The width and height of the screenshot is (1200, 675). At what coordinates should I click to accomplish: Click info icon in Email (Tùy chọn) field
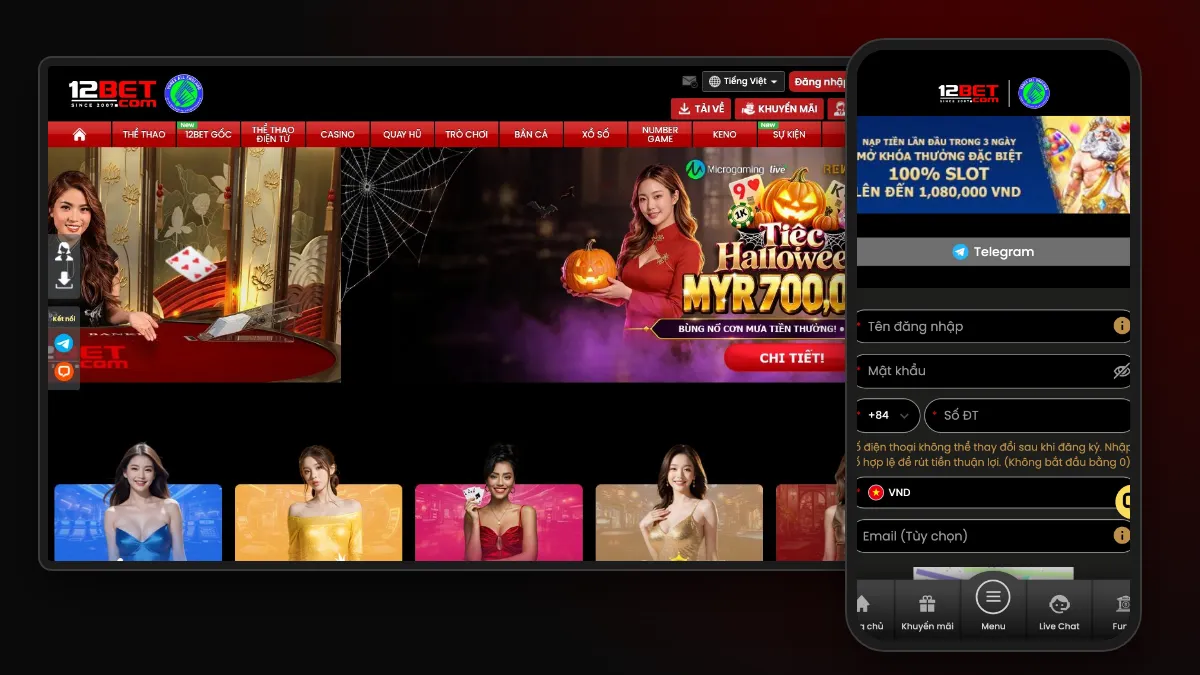click(1121, 535)
